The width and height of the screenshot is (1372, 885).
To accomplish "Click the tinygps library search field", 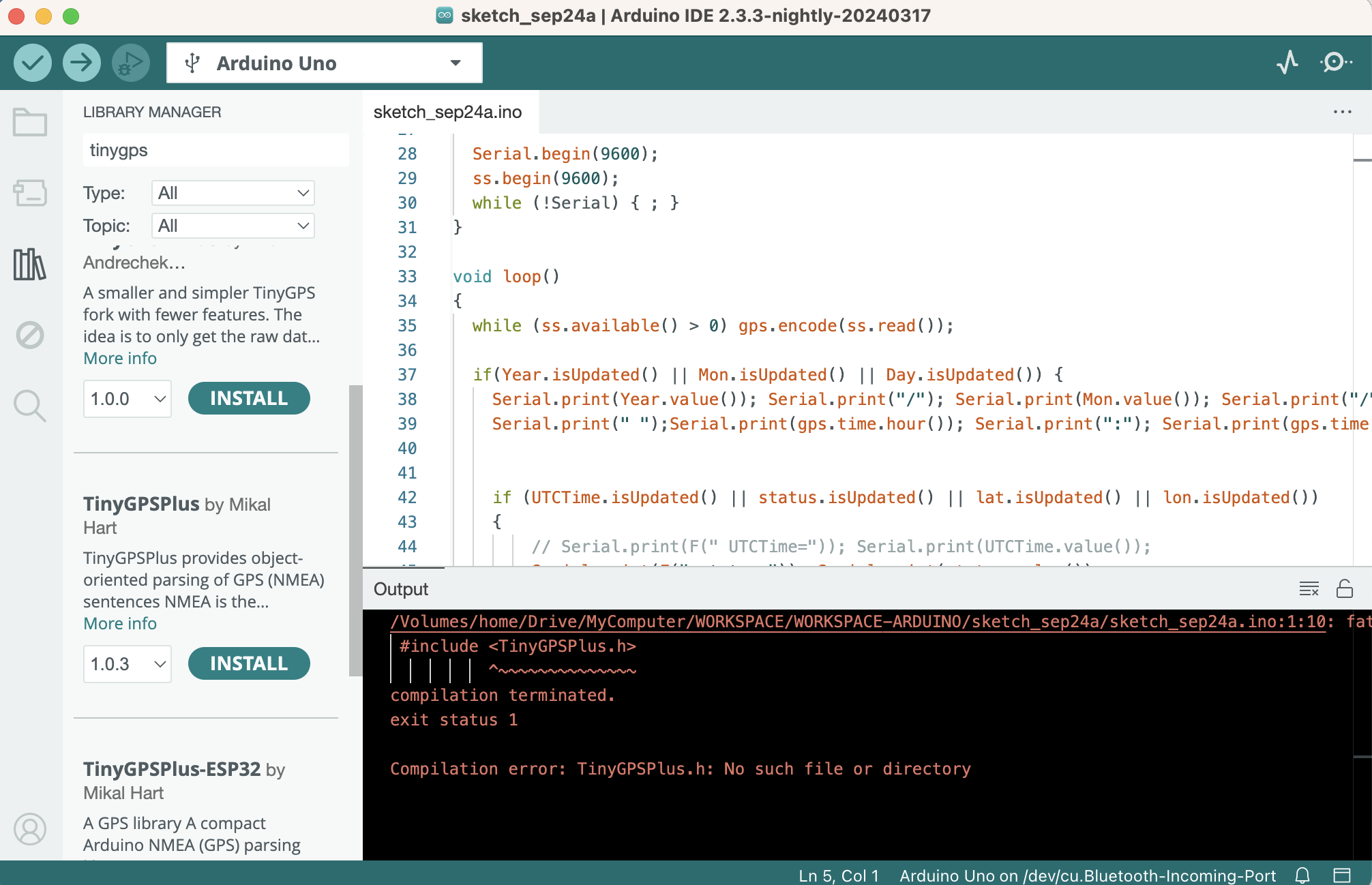I will coord(215,150).
